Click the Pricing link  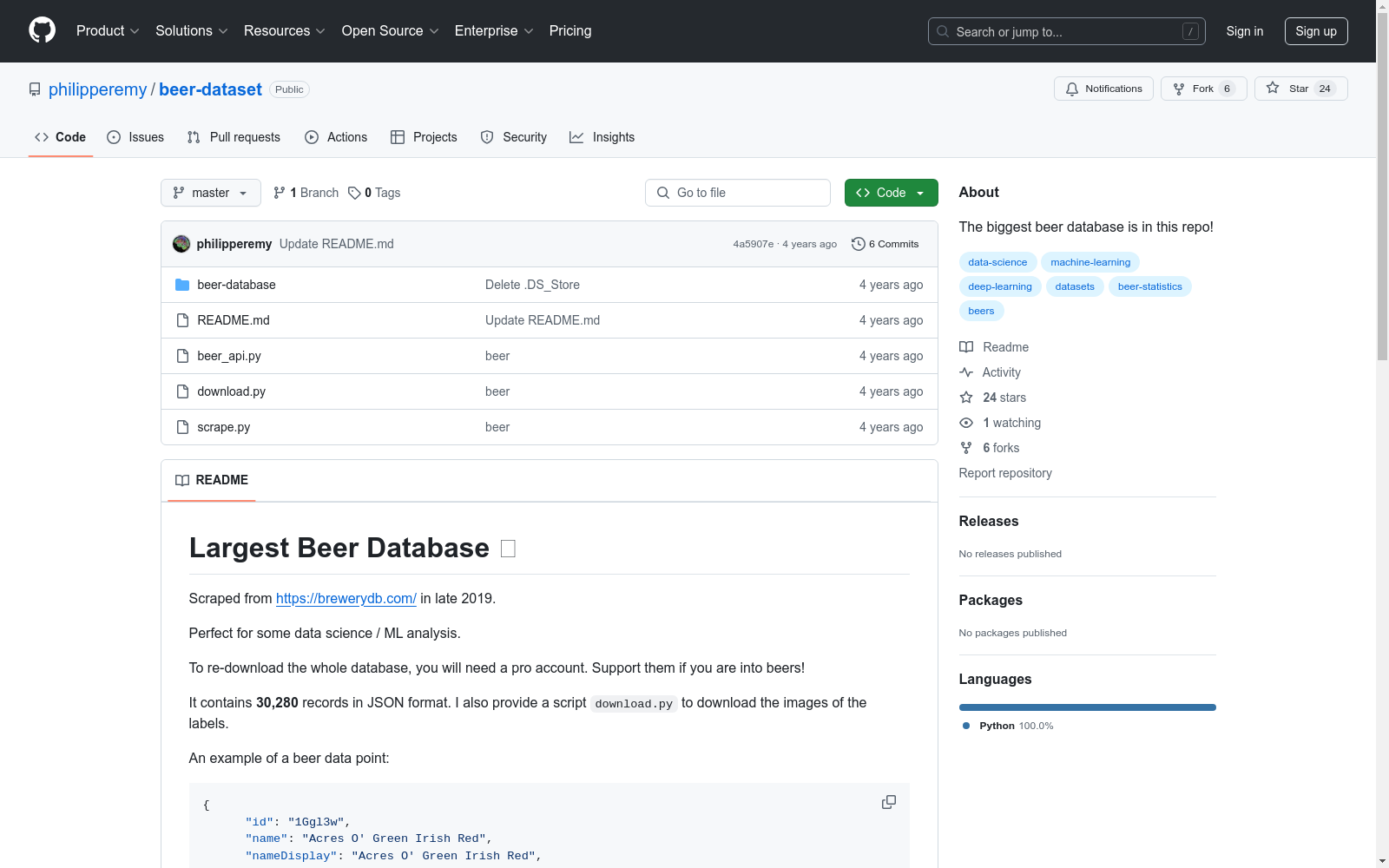(x=570, y=30)
